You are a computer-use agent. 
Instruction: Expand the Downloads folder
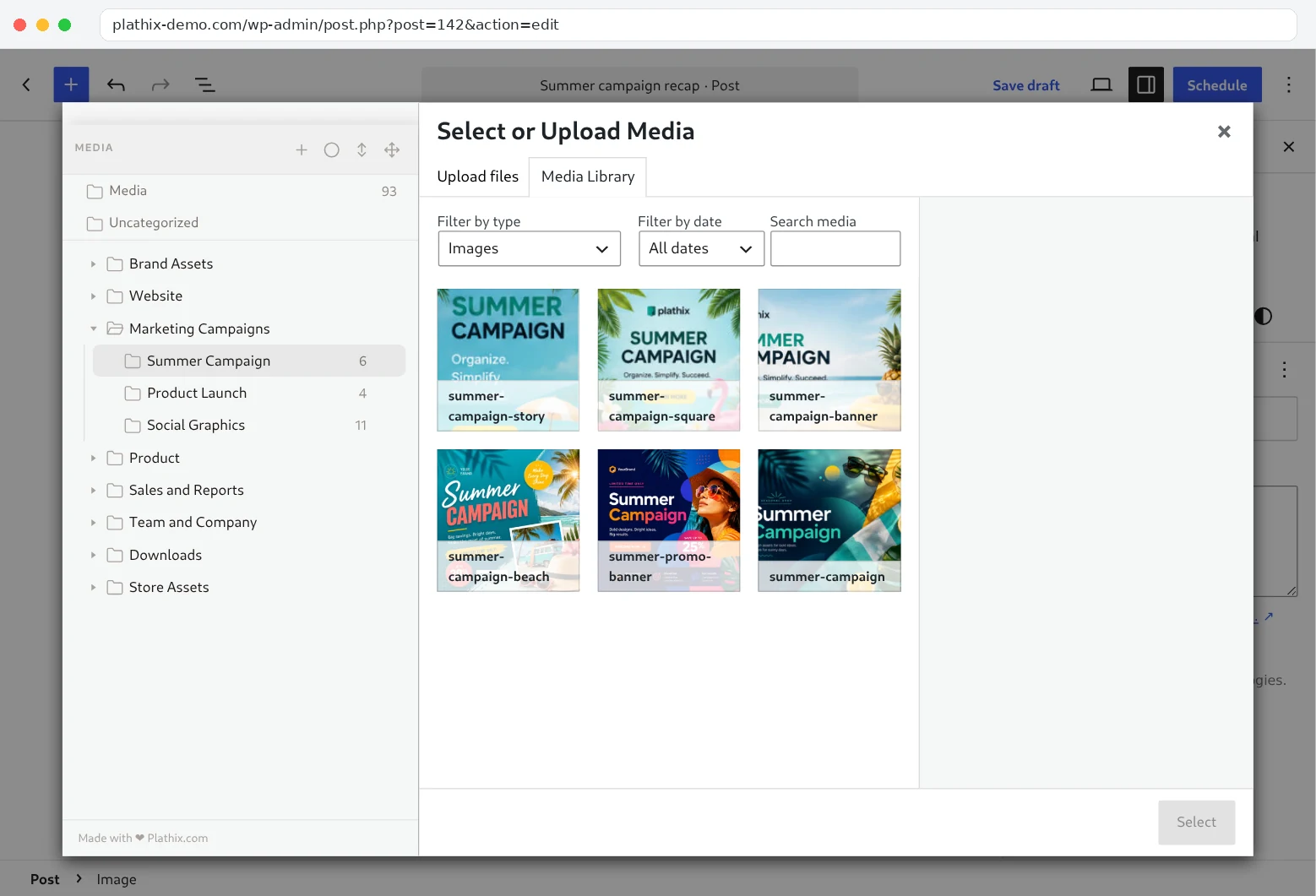[x=93, y=555]
